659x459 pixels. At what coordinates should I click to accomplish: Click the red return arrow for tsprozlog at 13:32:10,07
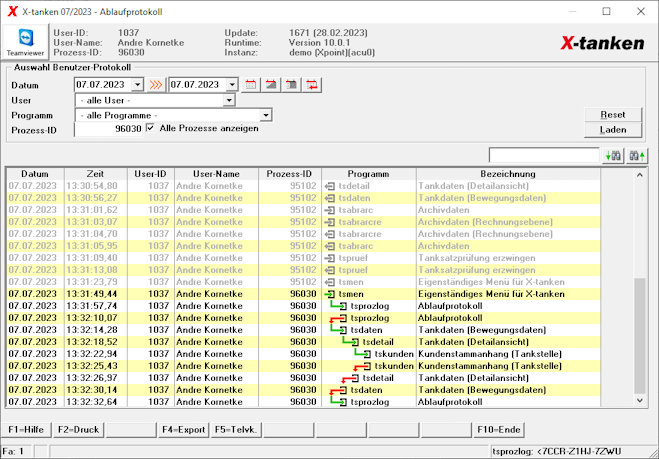[338, 318]
